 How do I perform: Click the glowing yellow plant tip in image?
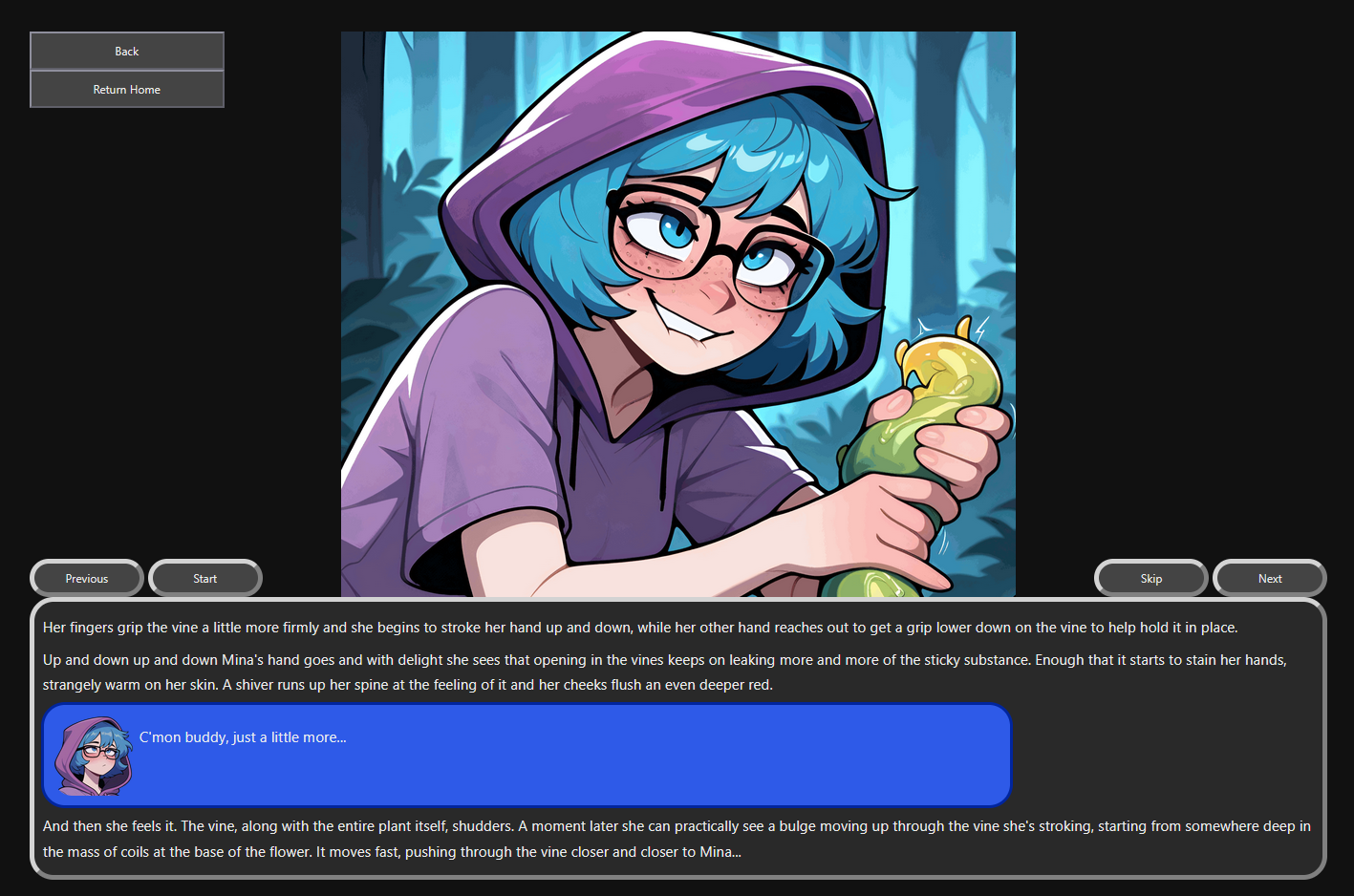pyautogui.click(x=948, y=373)
